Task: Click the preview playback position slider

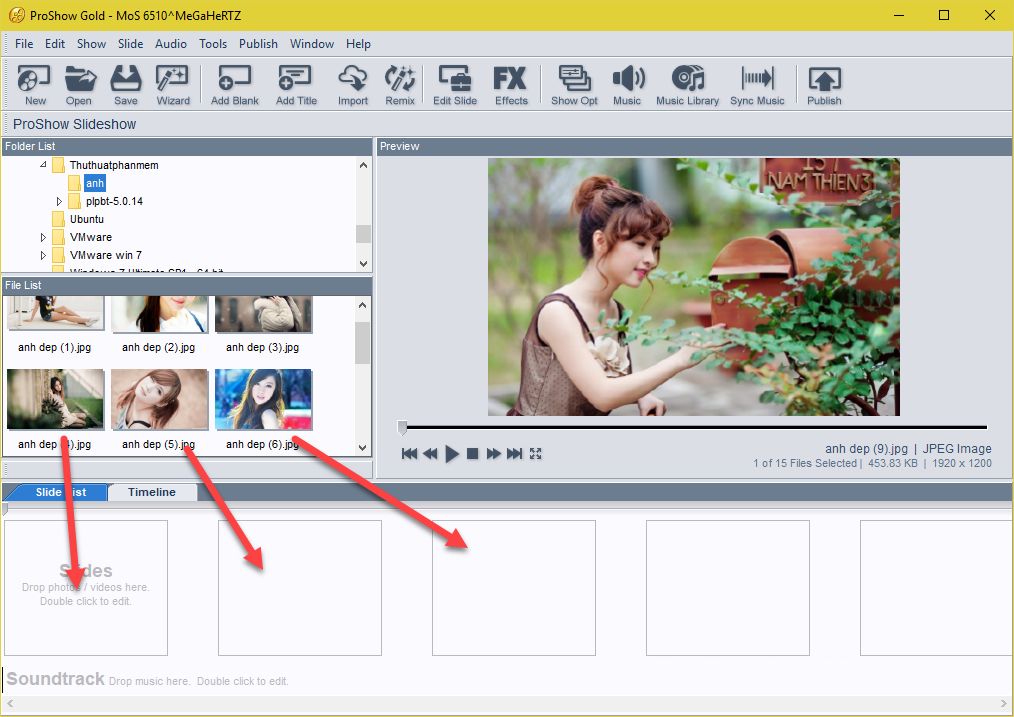Action: pos(403,428)
